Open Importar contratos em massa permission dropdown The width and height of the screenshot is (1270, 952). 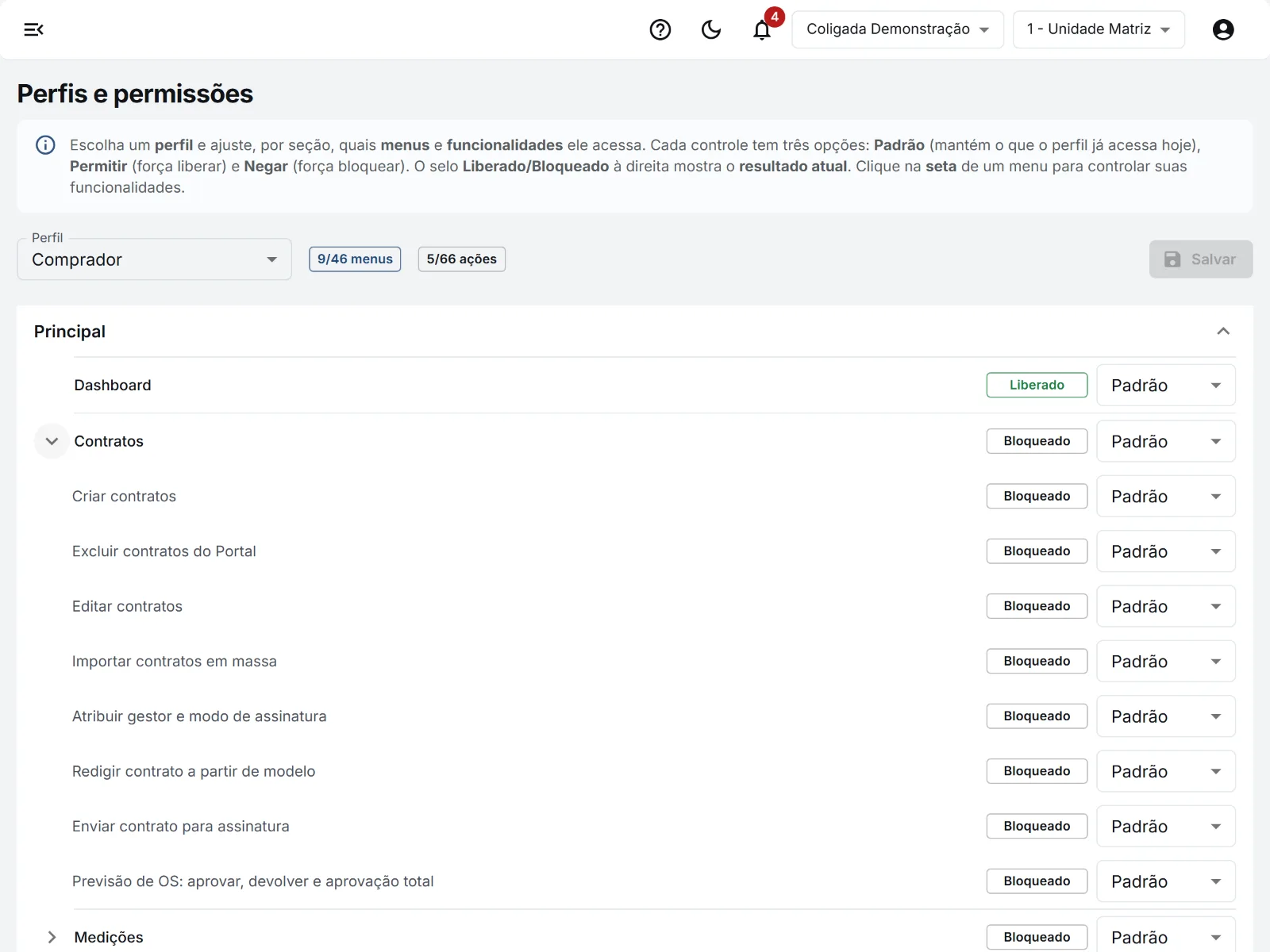tap(1166, 662)
